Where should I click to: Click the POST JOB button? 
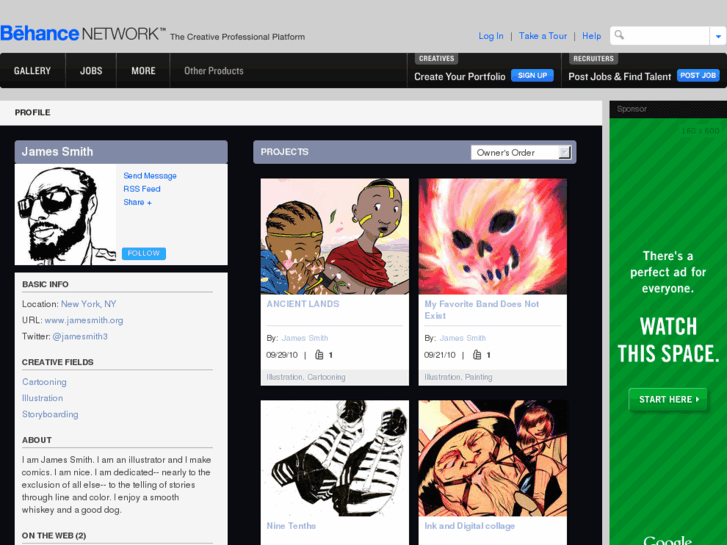pyautogui.click(x=698, y=76)
